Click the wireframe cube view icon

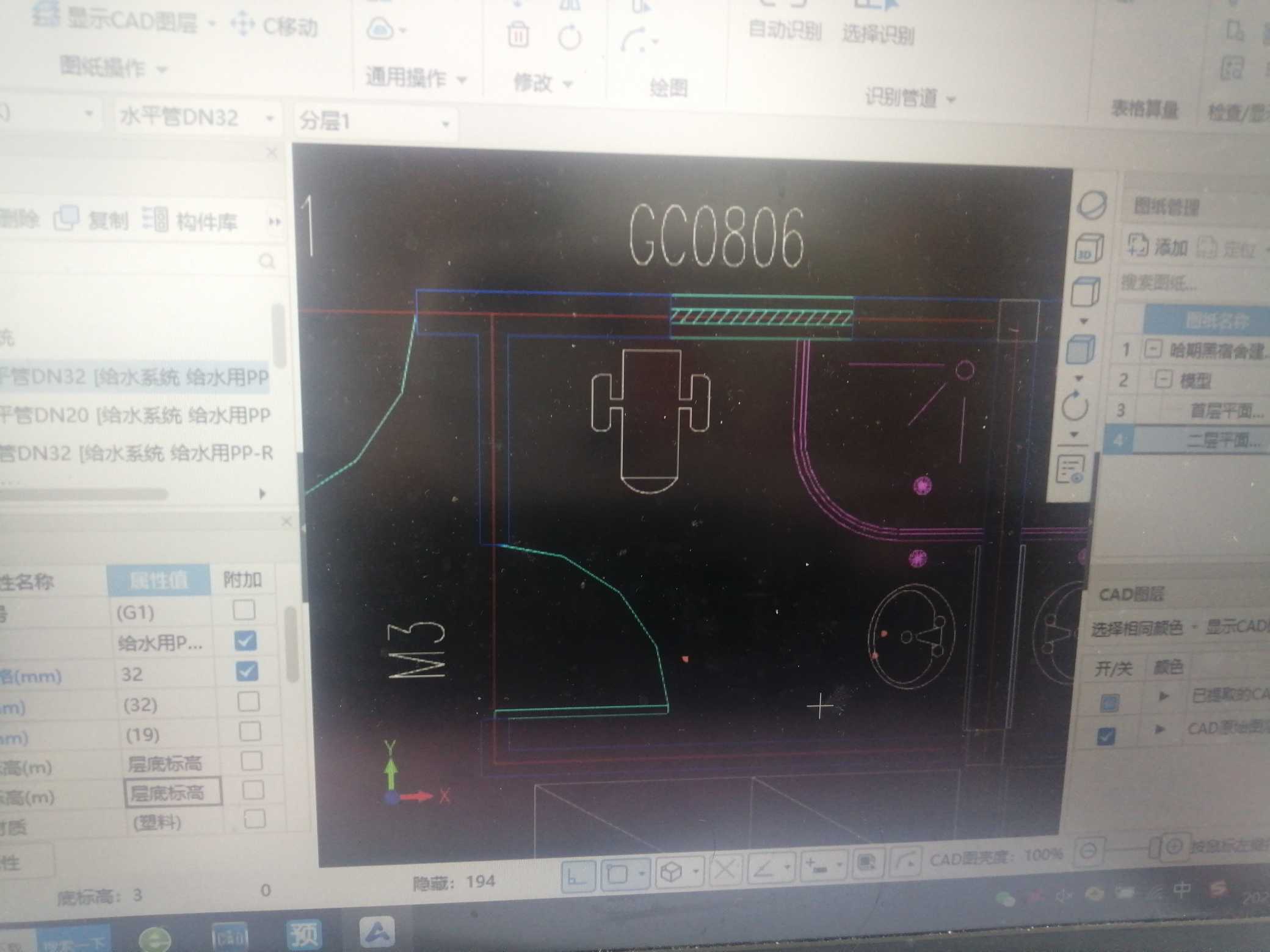[x=1086, y=292]
